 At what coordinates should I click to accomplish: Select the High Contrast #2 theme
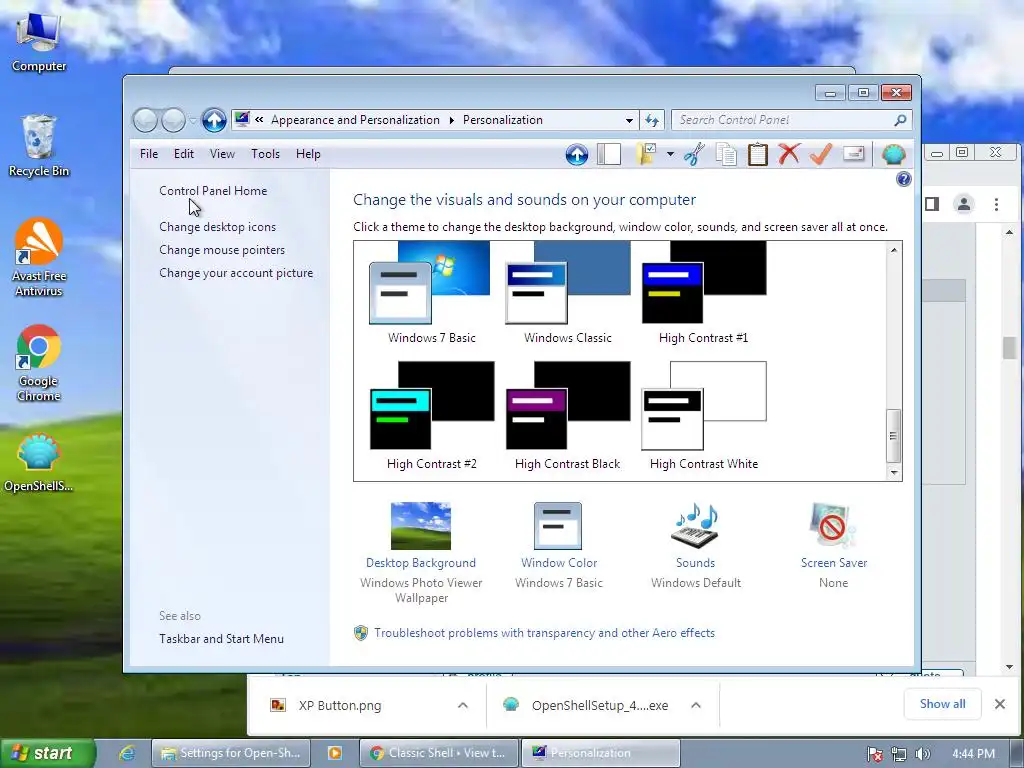431,415
